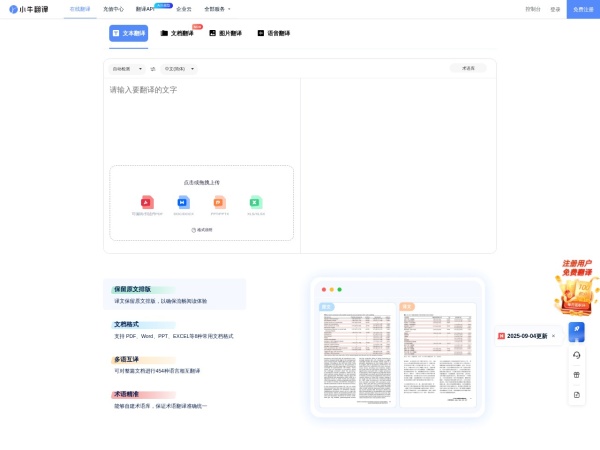The height and width of the screenshot is (450, 600).
Task: Select the 语音翻译 tab
Action: click(273, 33)
